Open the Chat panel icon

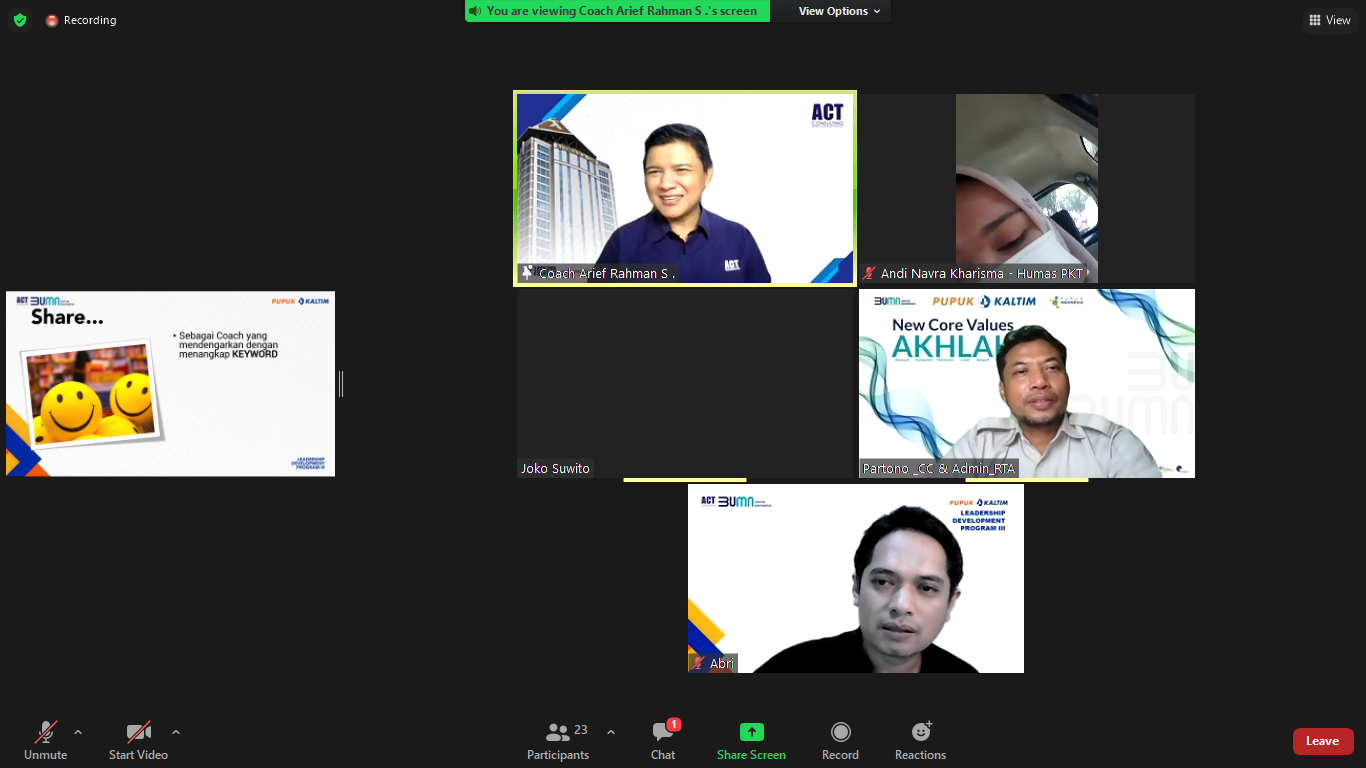click(662, 732)
